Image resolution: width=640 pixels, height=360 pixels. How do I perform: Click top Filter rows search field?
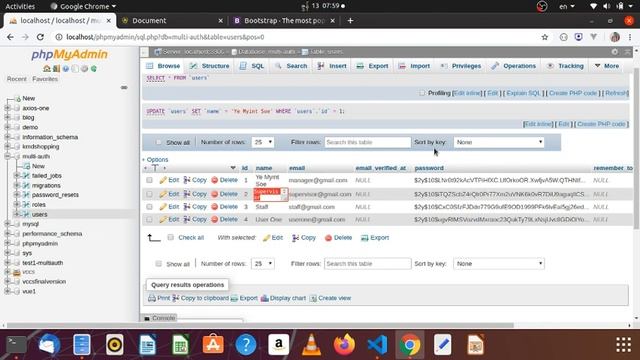point(367,142)
